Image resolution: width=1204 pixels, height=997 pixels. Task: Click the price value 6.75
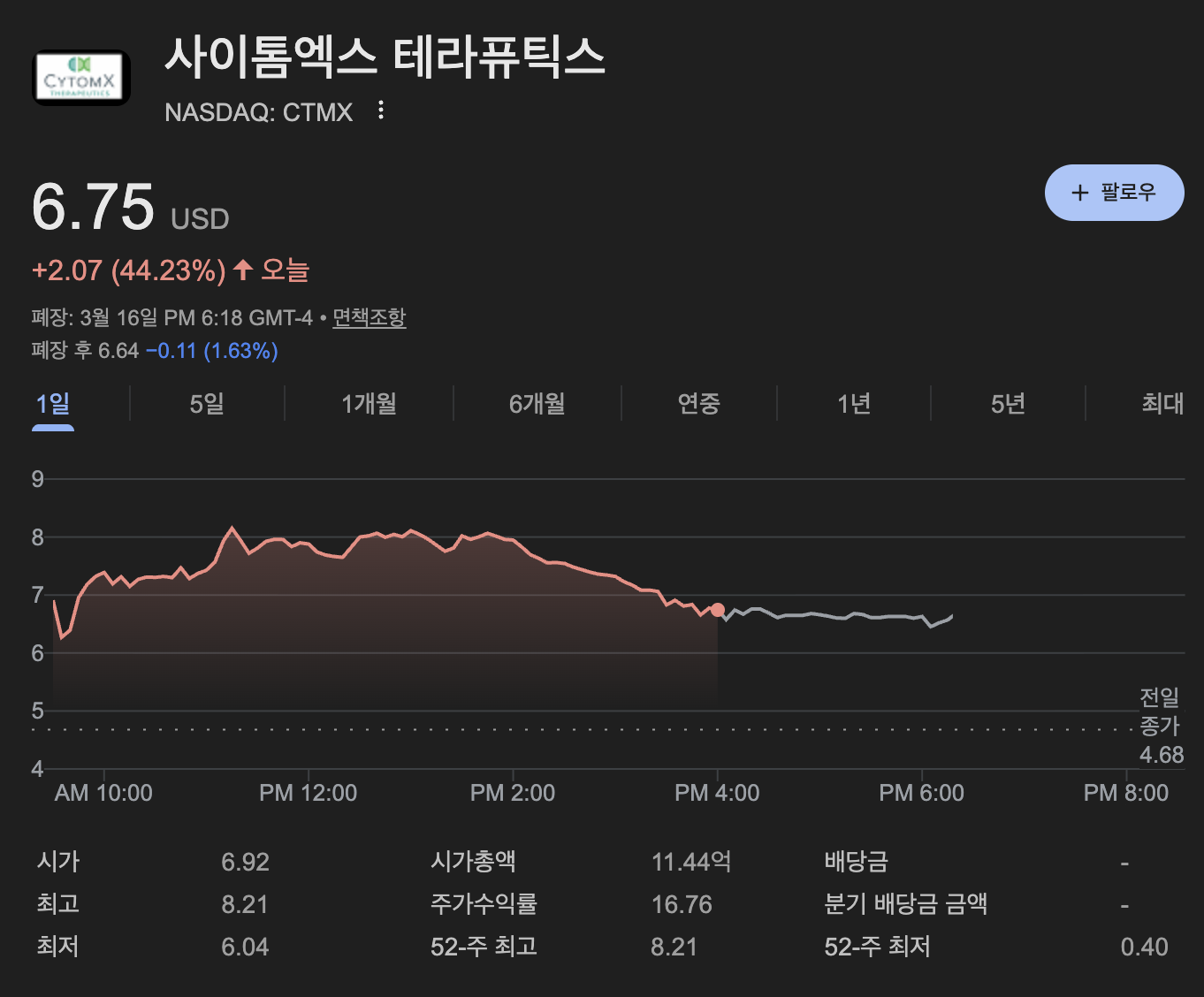[x=93, y=207]
